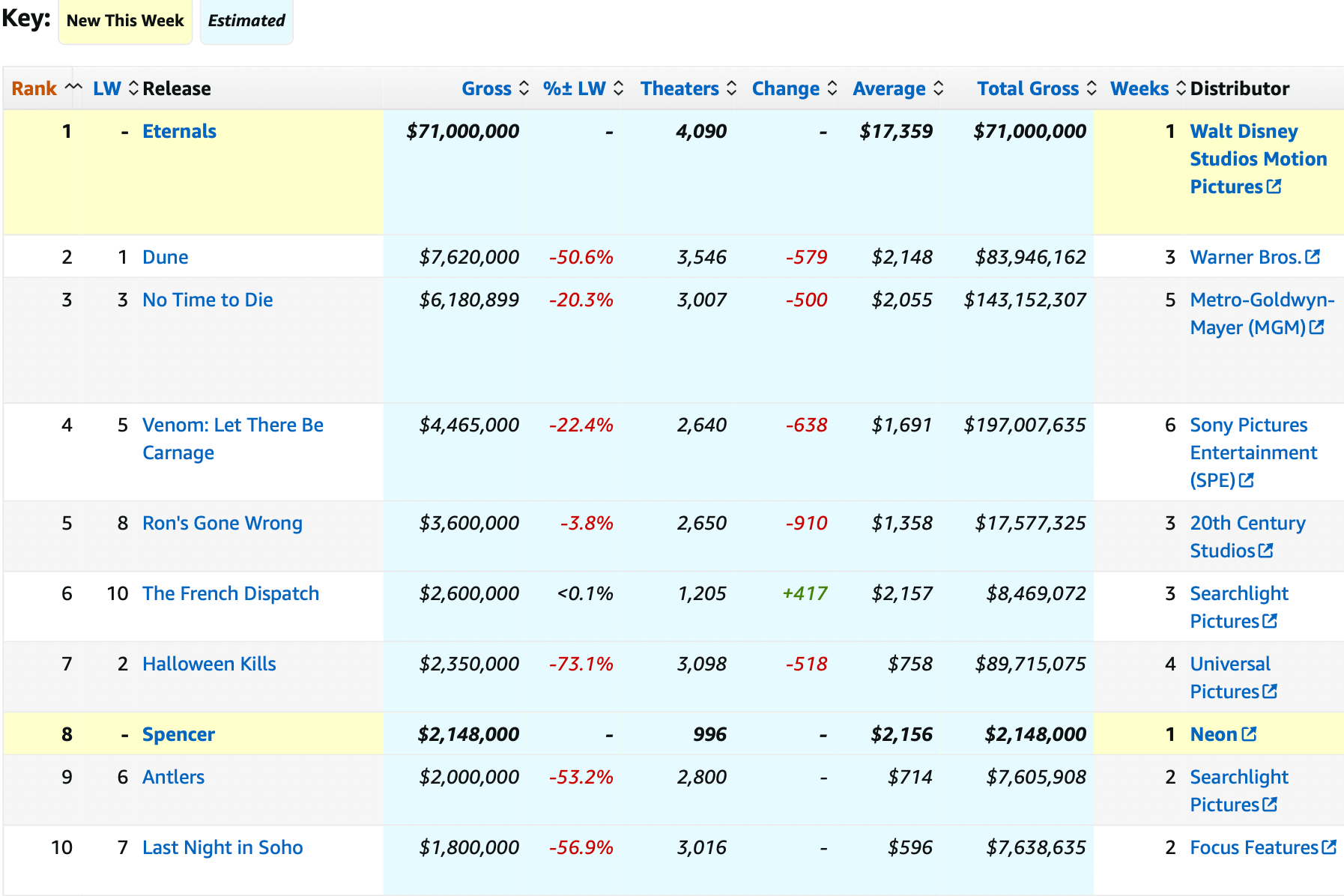Sort table by Total Gross column

click(1036, 88)
